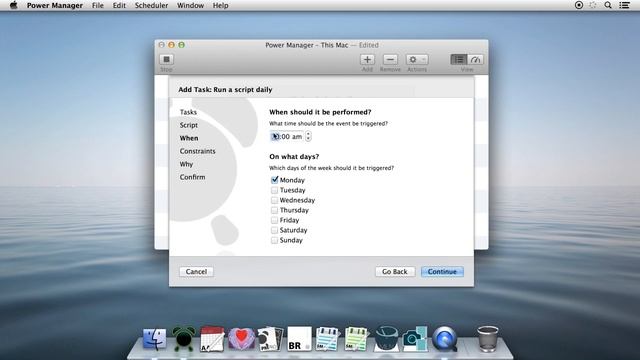Select the Why step in sidebar
The height and width of the screenshot is (360, 640).
186,164
